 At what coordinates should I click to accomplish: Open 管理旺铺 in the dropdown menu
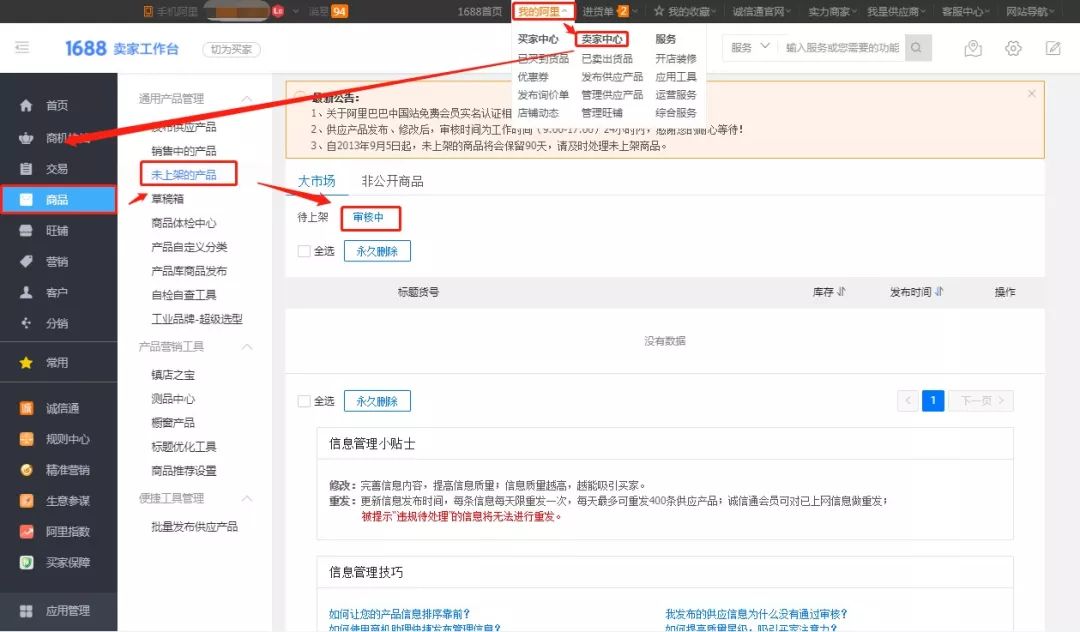coord(601,112)
